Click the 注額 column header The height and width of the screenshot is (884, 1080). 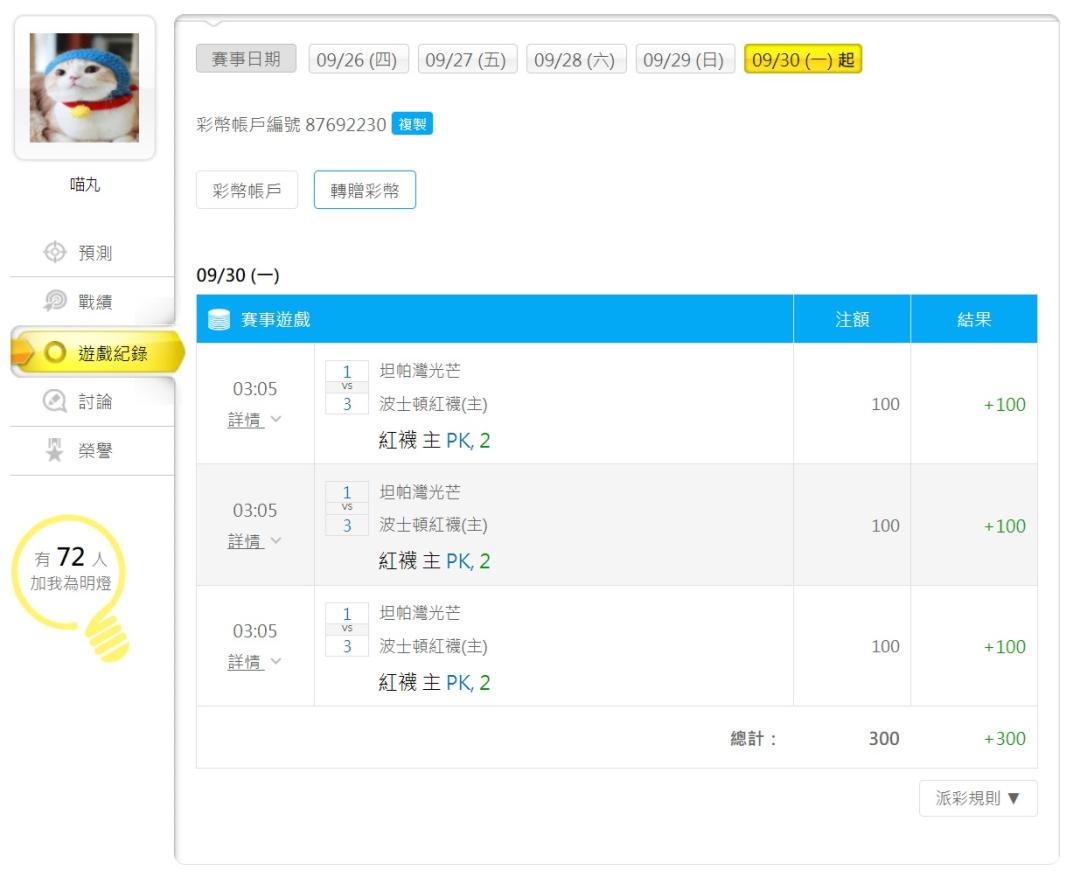[852, 319]
